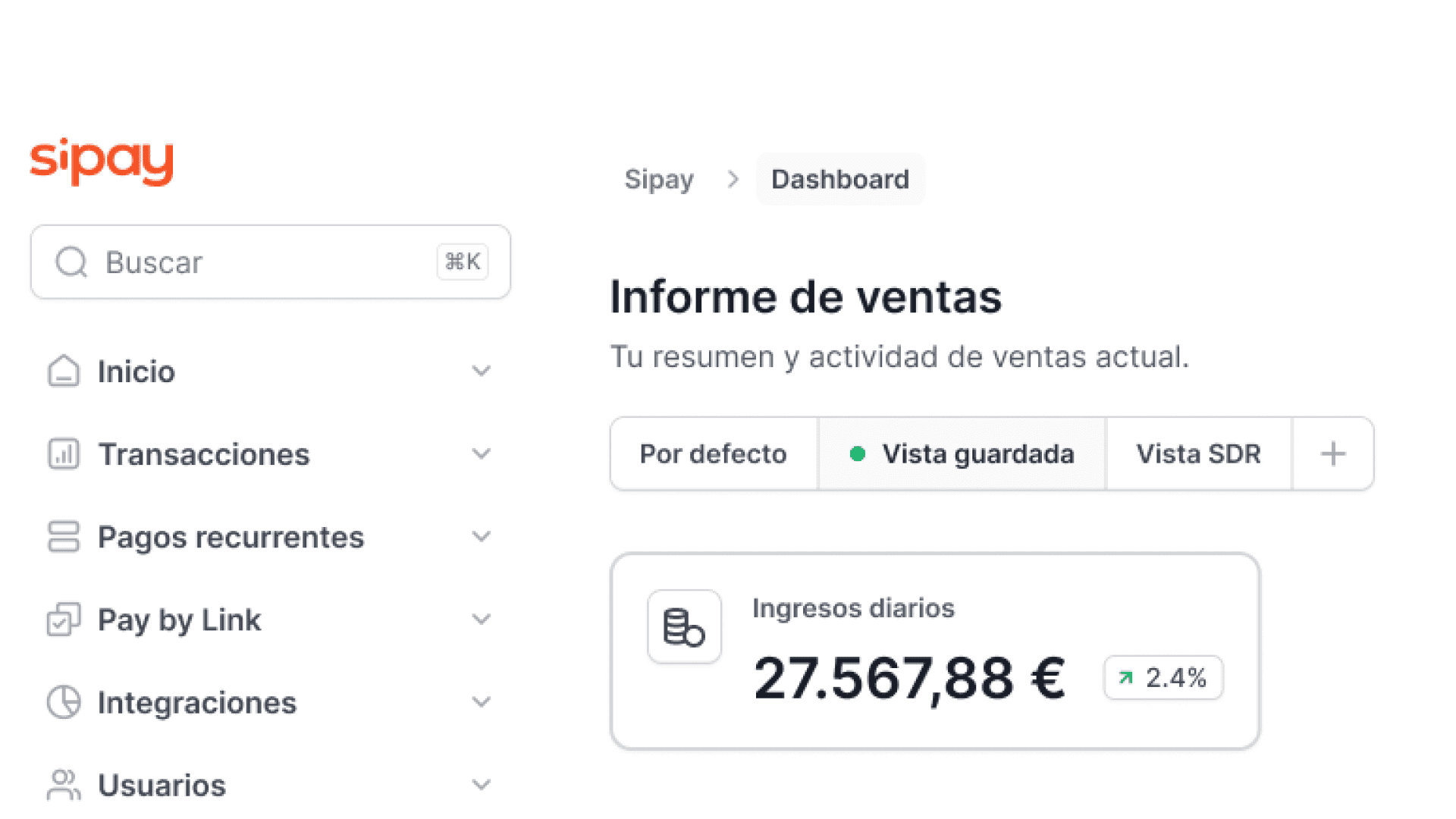Screen dimensions: 1456x819
Task: Expand the Inicio menu chevron
Action: tap(481, 372)
